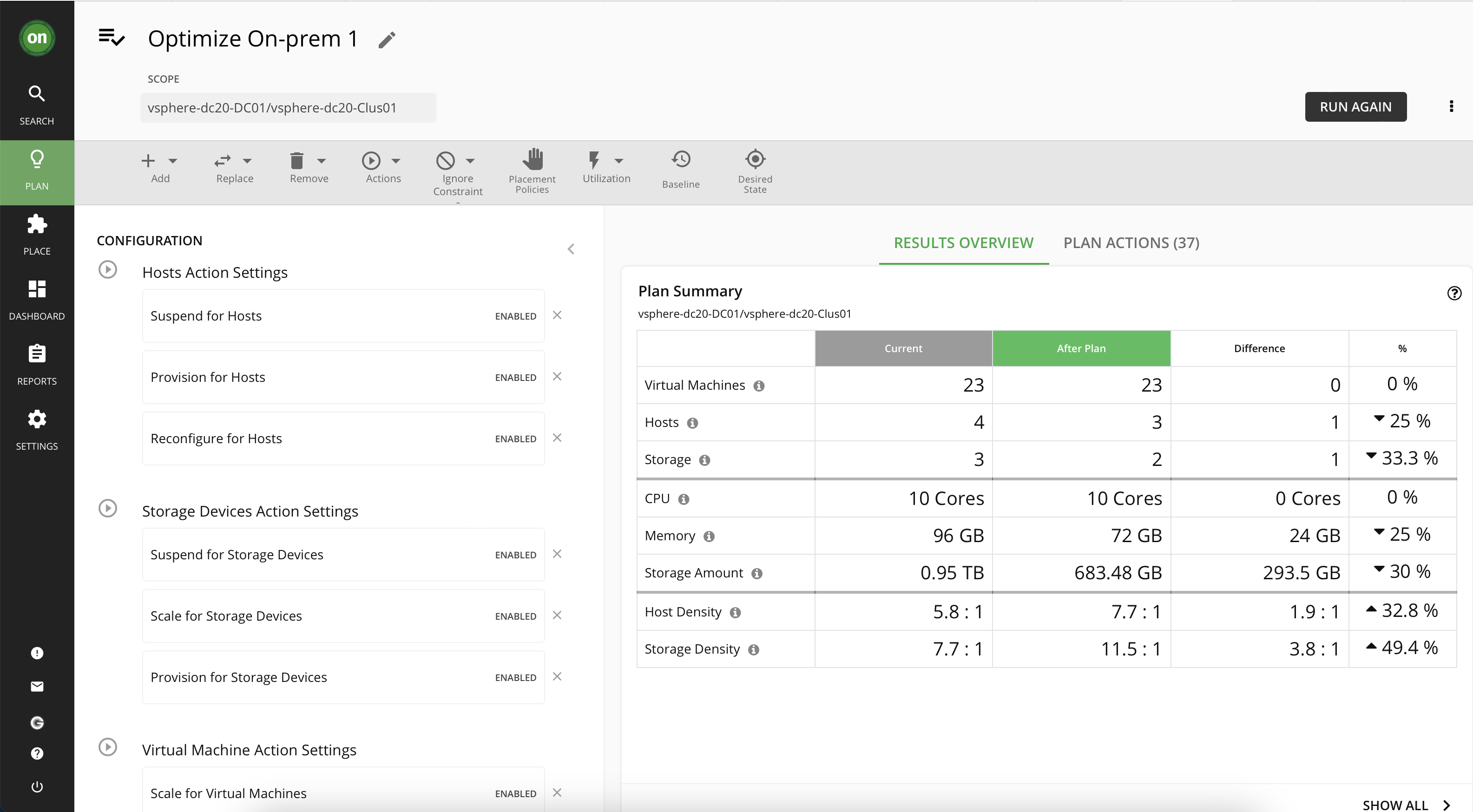Open the sidebar help question mark
1473x812 pixels.
pyautogui.click(x=37, y=753)
